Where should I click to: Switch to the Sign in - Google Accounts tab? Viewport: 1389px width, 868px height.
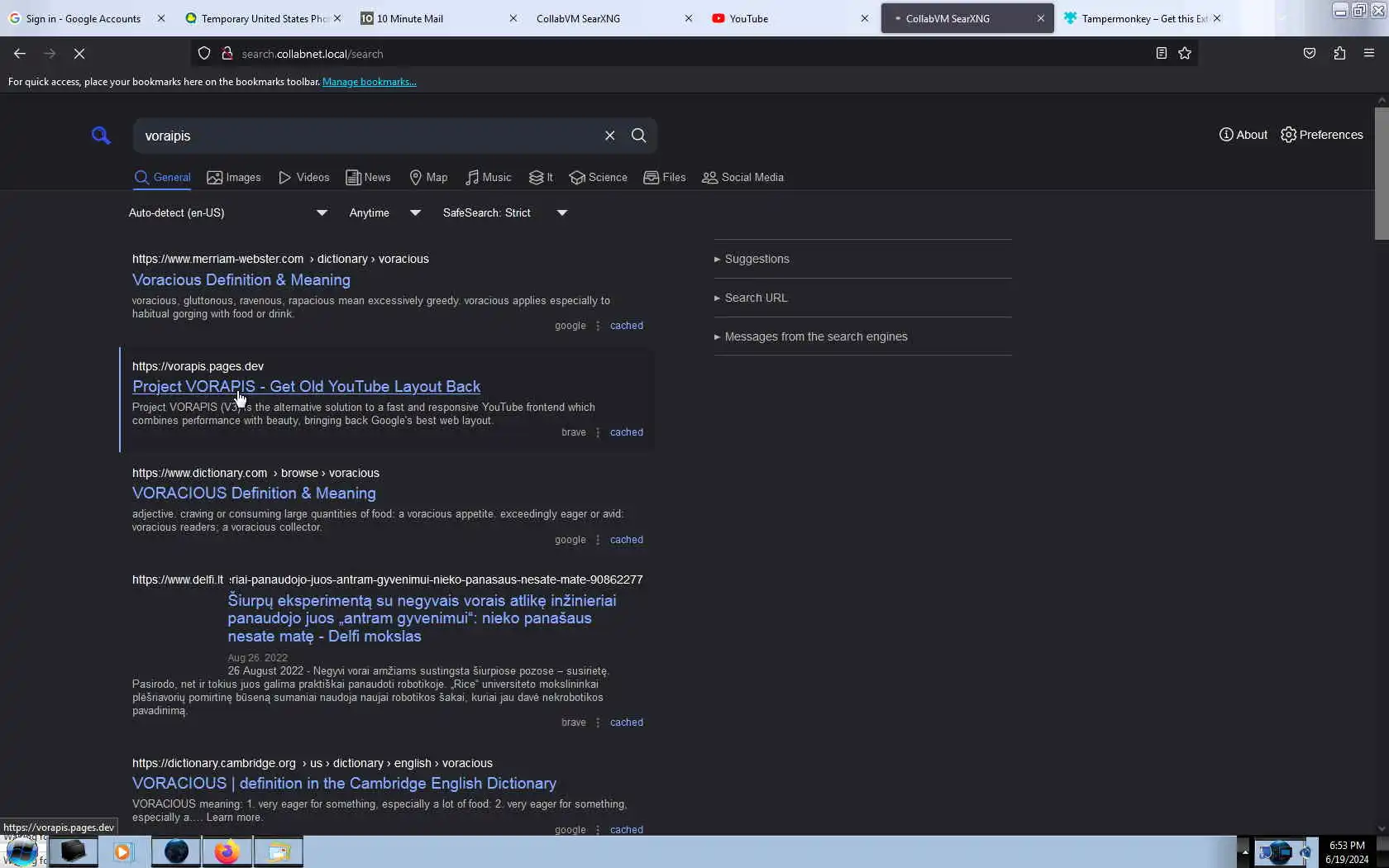[x=86, y=18]
